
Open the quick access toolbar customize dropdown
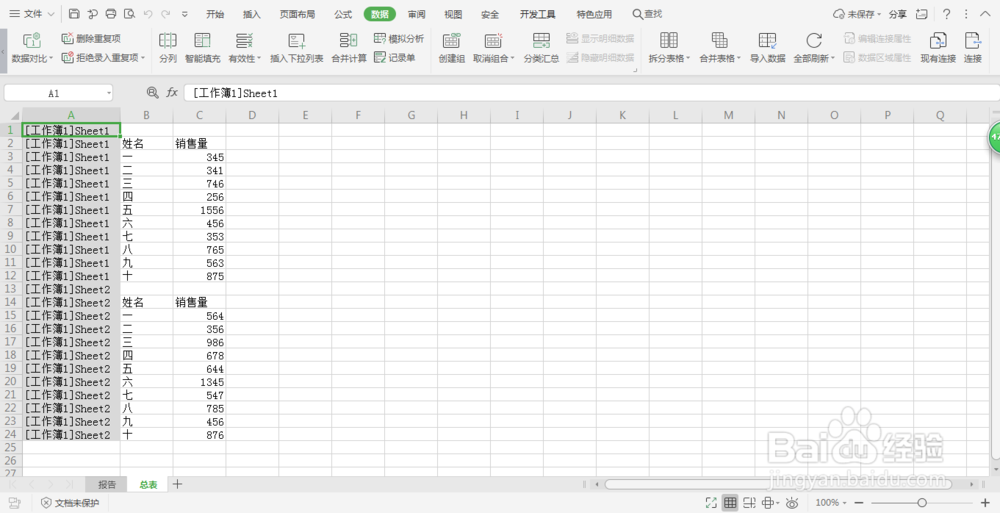click(185, 13)
